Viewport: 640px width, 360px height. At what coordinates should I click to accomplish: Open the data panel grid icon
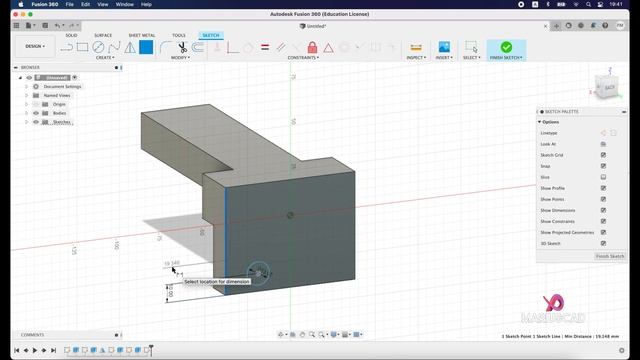[x=16, y=25]
